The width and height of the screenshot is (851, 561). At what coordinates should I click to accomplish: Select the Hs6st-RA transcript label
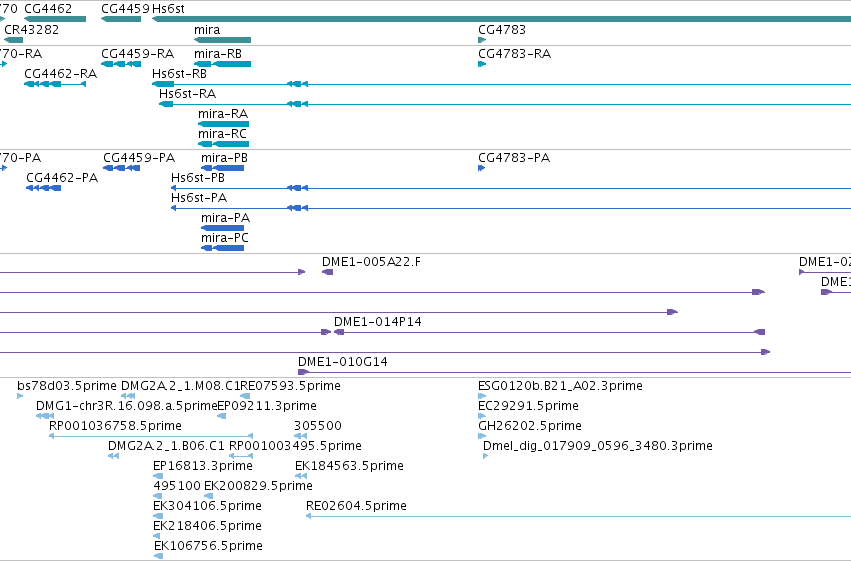[x=187, y=93]
